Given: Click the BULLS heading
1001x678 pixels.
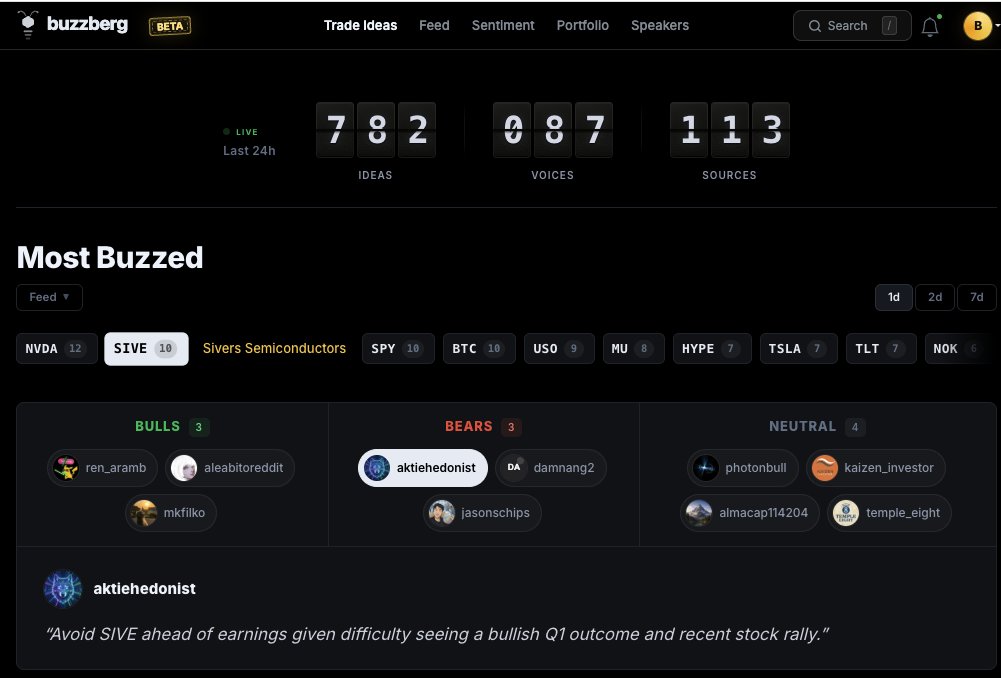Looking at the screenshot, I should point(157,426).
